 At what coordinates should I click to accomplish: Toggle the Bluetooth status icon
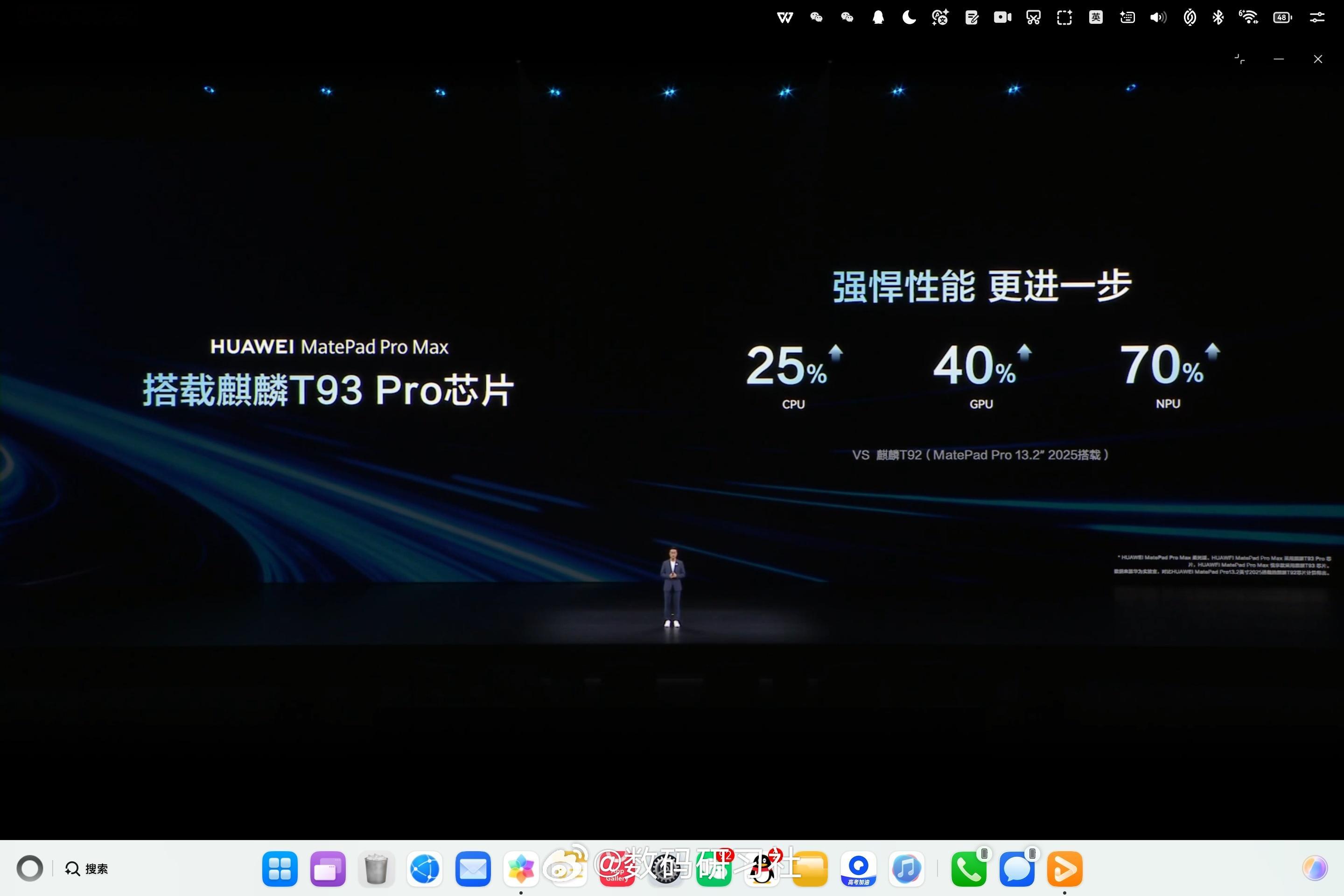pyautogui.click(x=1218, y=18)
